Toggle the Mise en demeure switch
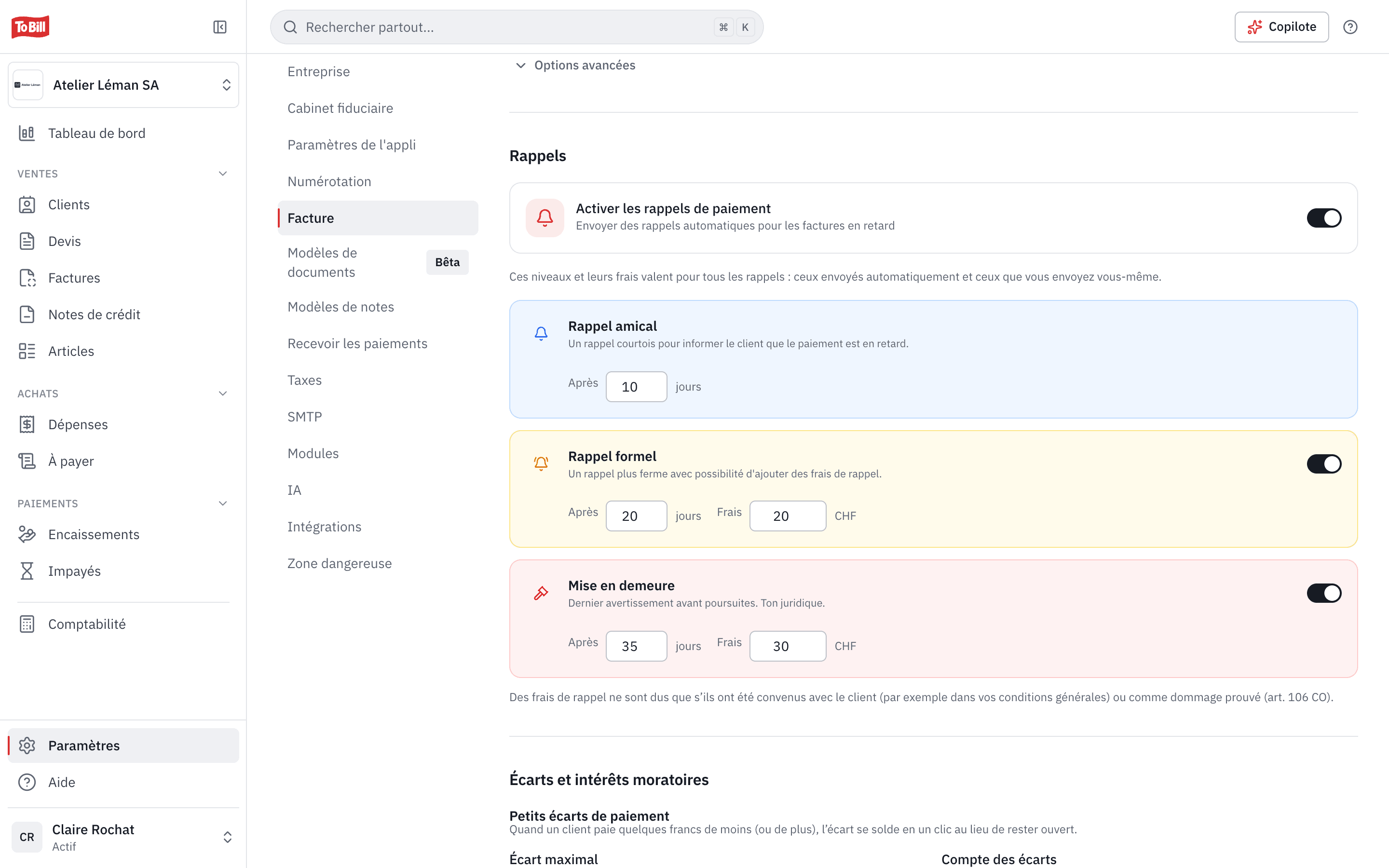The height and width of the screenshot is (868, 1389). pyautogui.click(x=1323, y=593)
